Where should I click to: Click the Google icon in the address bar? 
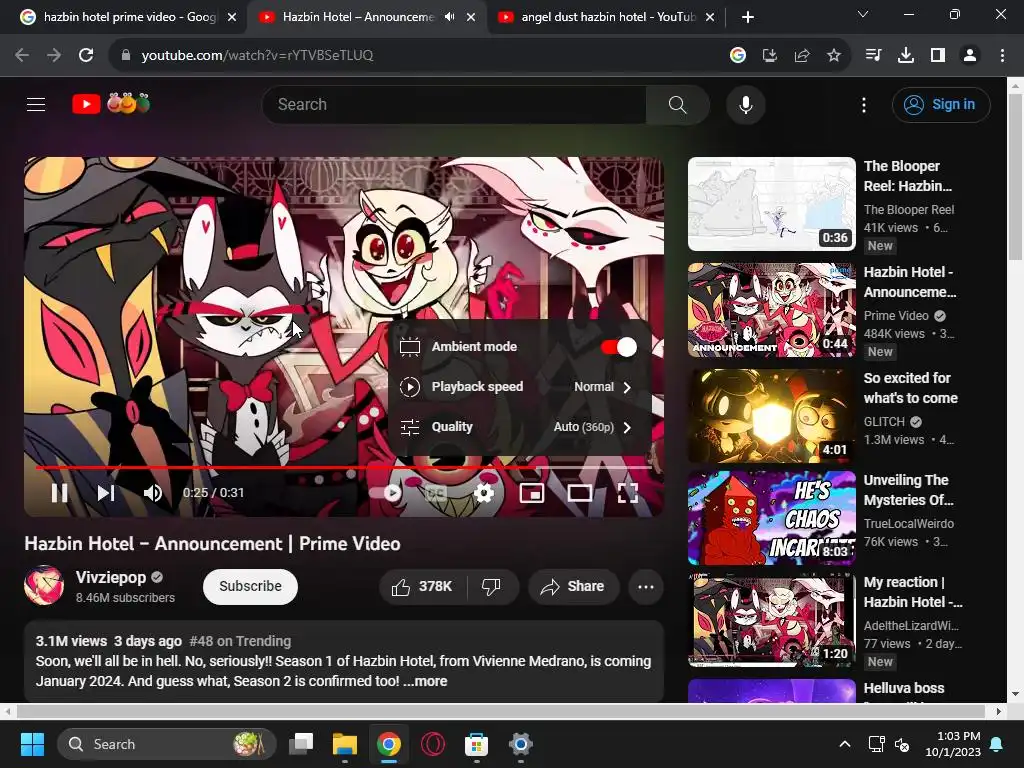tap(738, 56)
